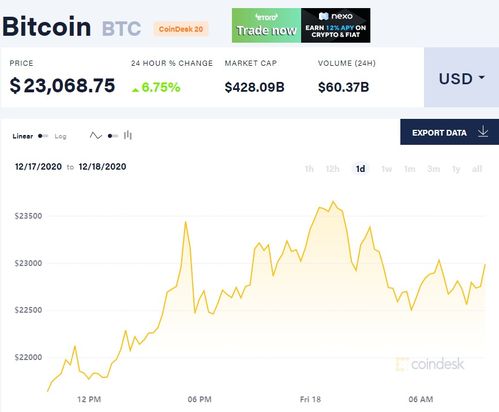
Task: Click the green 24-hour change arrow
Action: (x=135, y=90)
